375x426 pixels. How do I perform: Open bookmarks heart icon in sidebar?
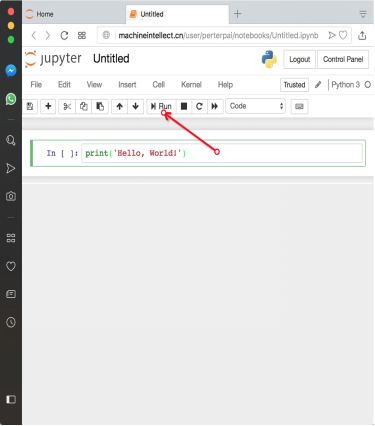click(11, 266)
